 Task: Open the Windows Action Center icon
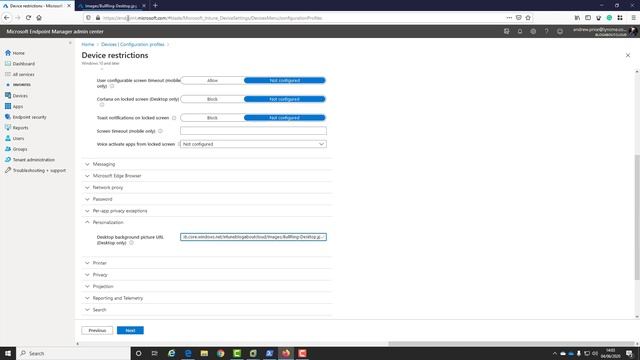click(x=629, y=353)
